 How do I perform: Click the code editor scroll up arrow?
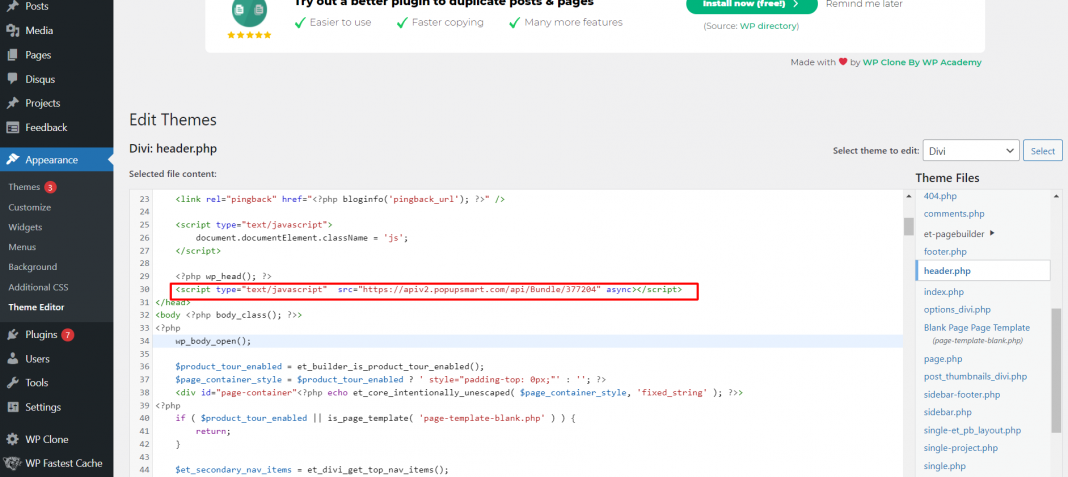[x=909, y=196]
